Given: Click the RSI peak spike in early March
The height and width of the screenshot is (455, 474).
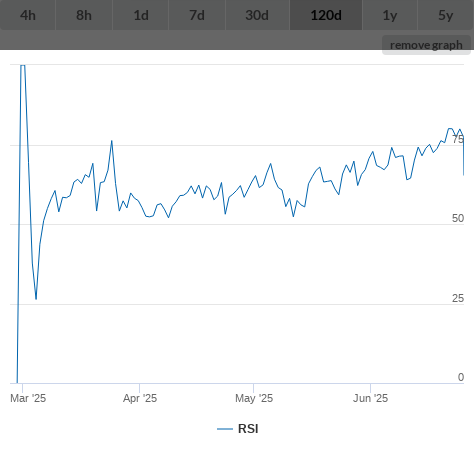Looking at the screenshot, I should click(23, 66).
